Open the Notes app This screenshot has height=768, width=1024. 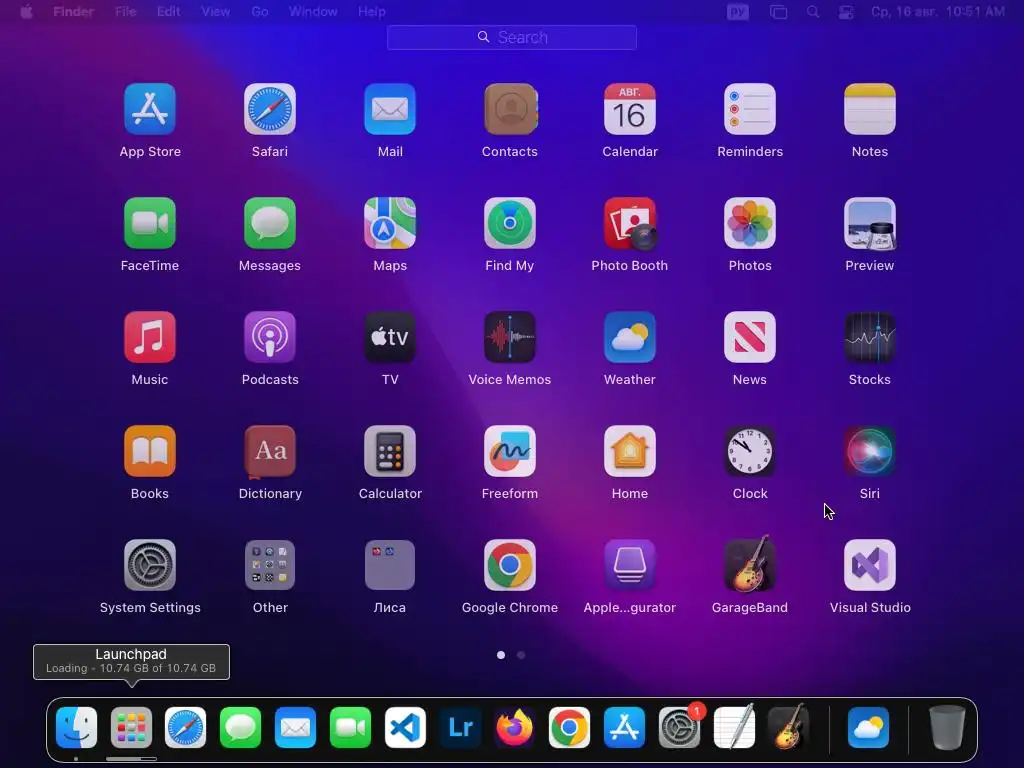(x=870, y=109)
